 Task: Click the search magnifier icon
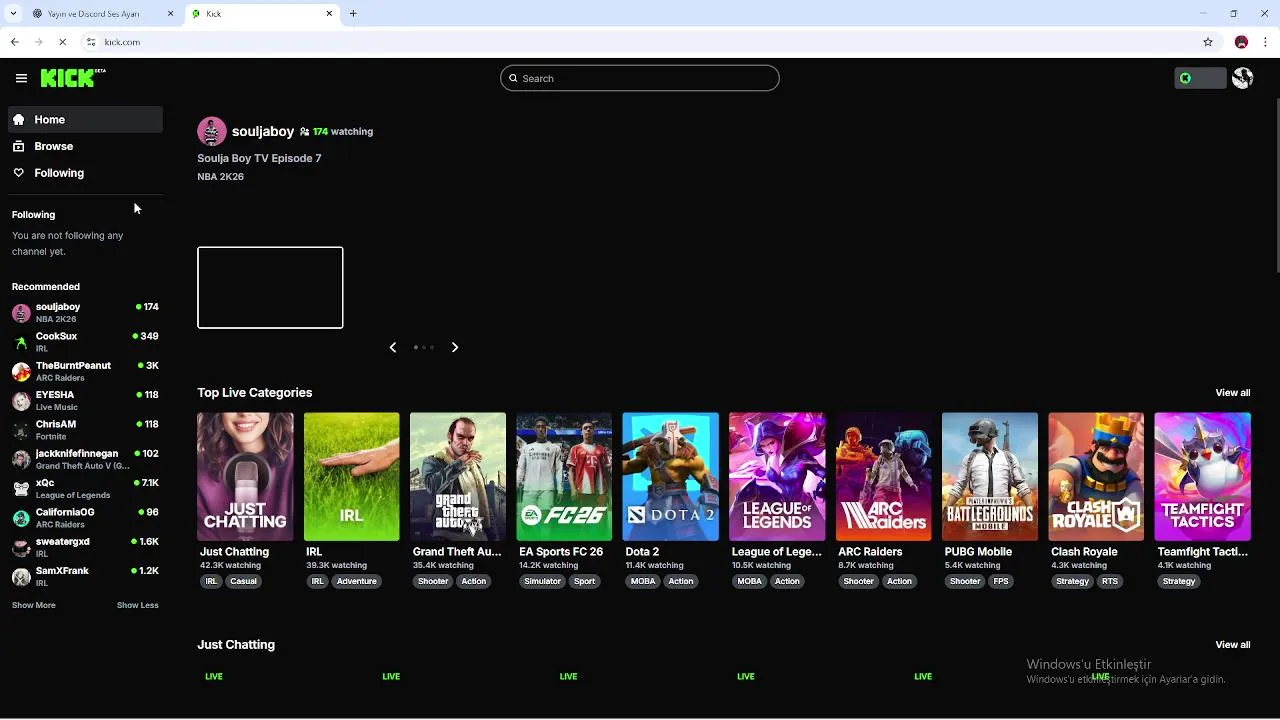click(513, 78)
